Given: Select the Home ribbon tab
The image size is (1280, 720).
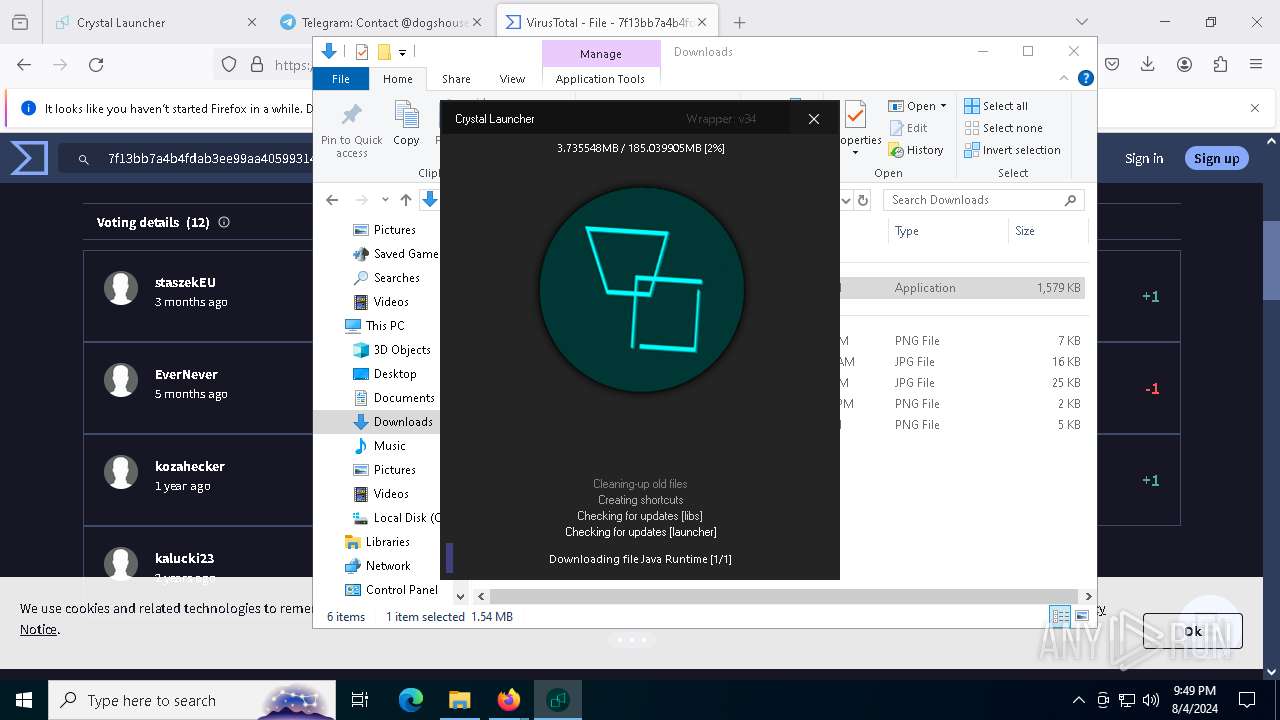Looking at the screenshot, I should [x=397, y=79].
